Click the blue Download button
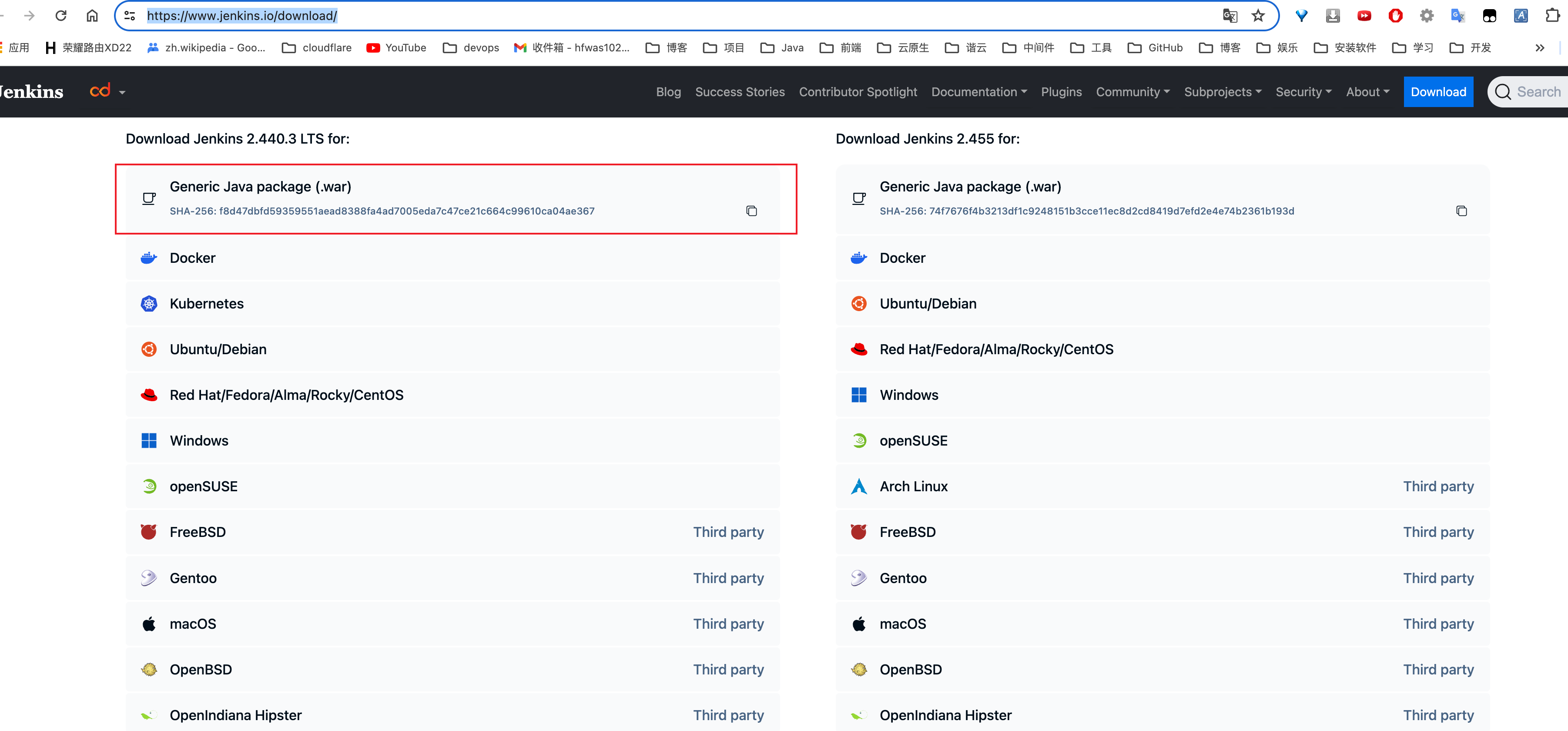This screenshot has height=731, width=1568. [x=1438, y=92]
